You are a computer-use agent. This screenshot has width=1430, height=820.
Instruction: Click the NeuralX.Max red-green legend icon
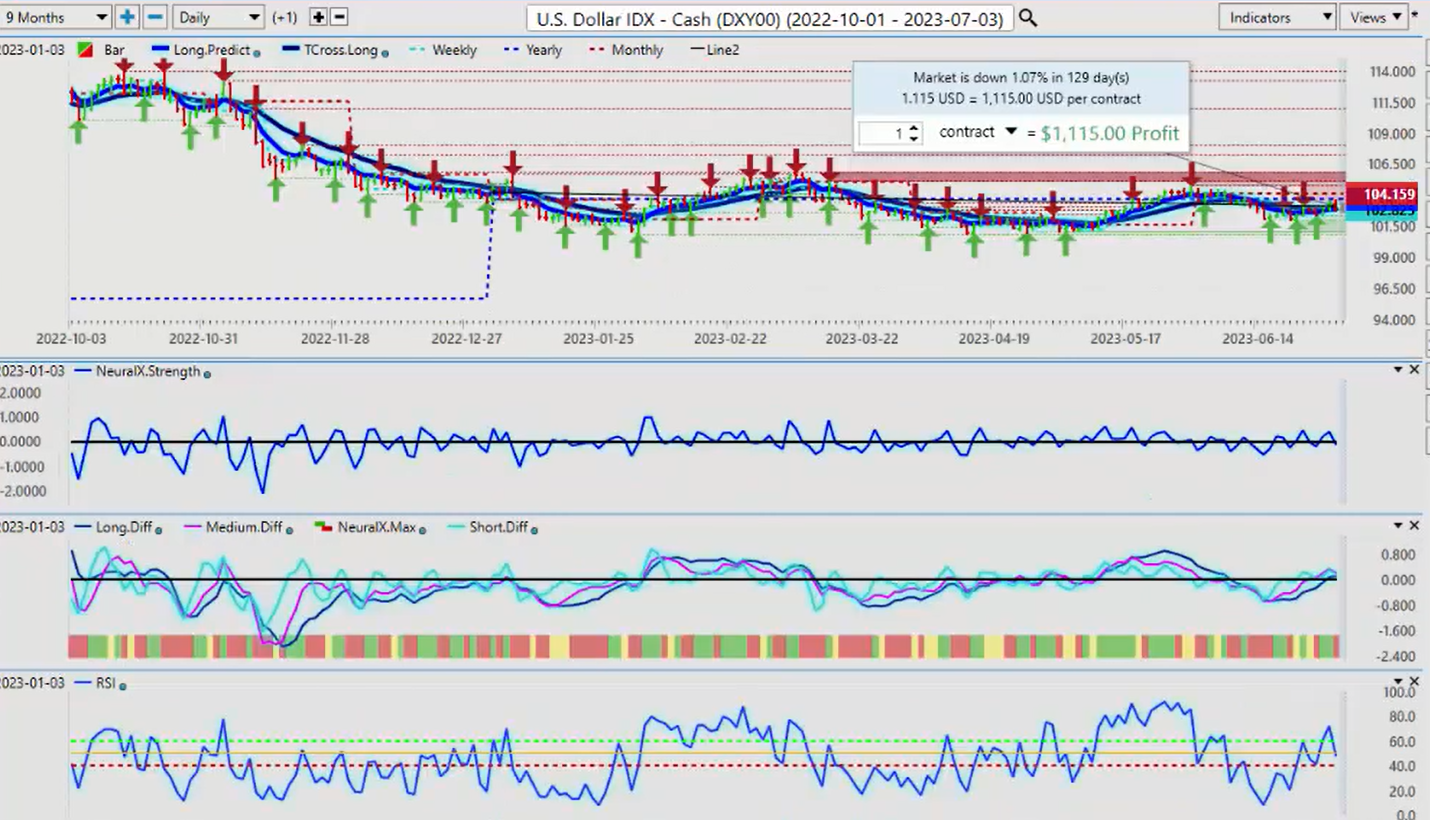point(323,527)
